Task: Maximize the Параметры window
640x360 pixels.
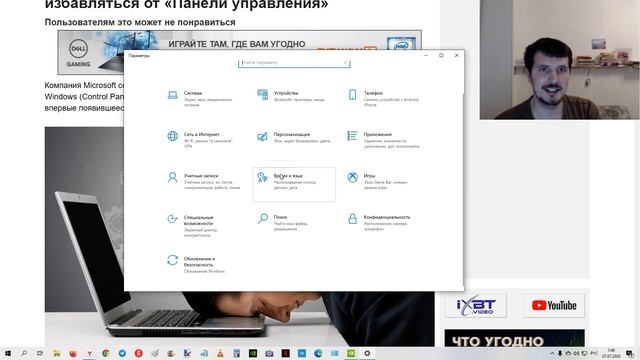Action: tap(441, 55)
